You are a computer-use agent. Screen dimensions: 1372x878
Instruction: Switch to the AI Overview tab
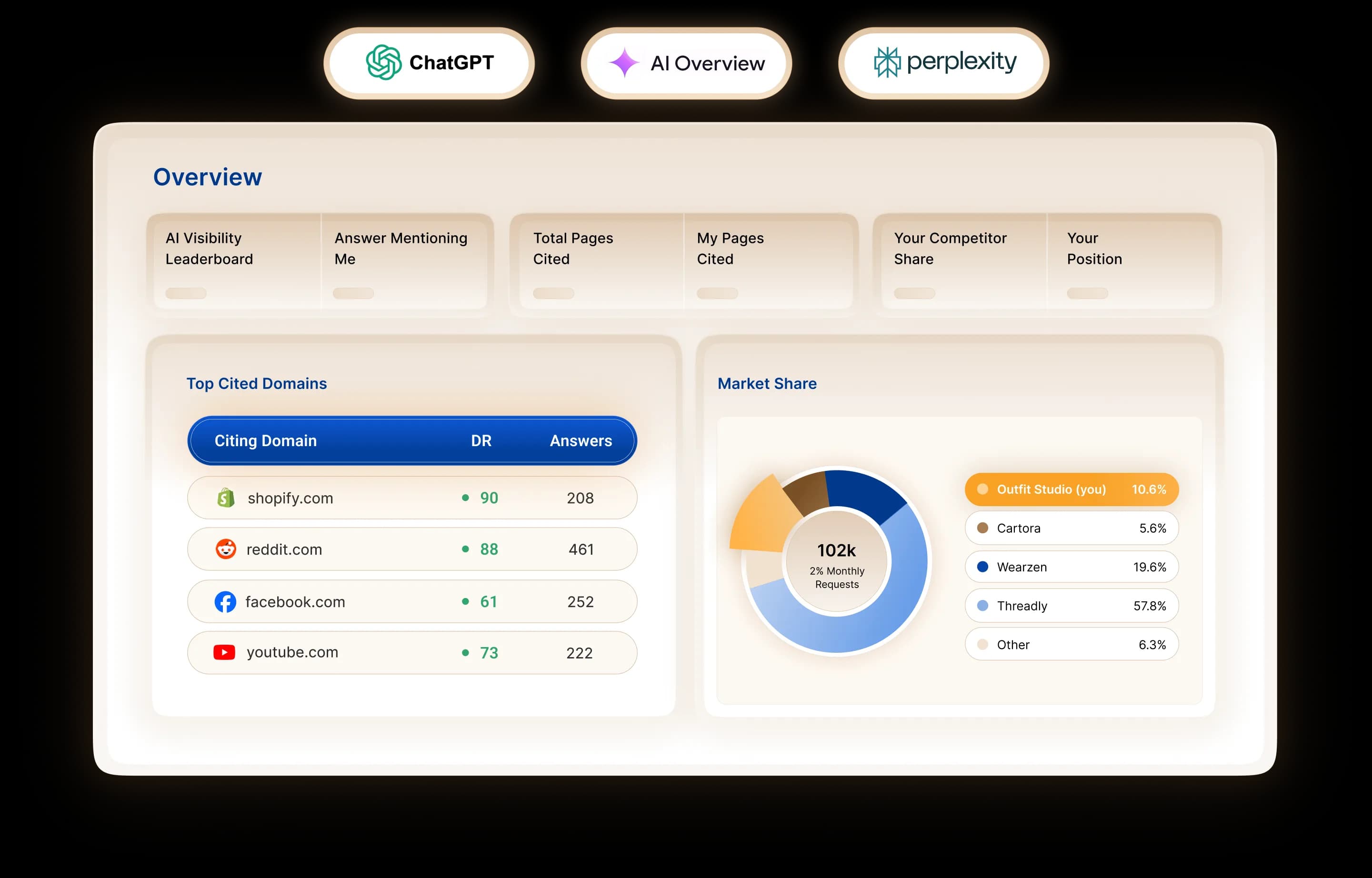pyautogui.click(x=686, y=63)
